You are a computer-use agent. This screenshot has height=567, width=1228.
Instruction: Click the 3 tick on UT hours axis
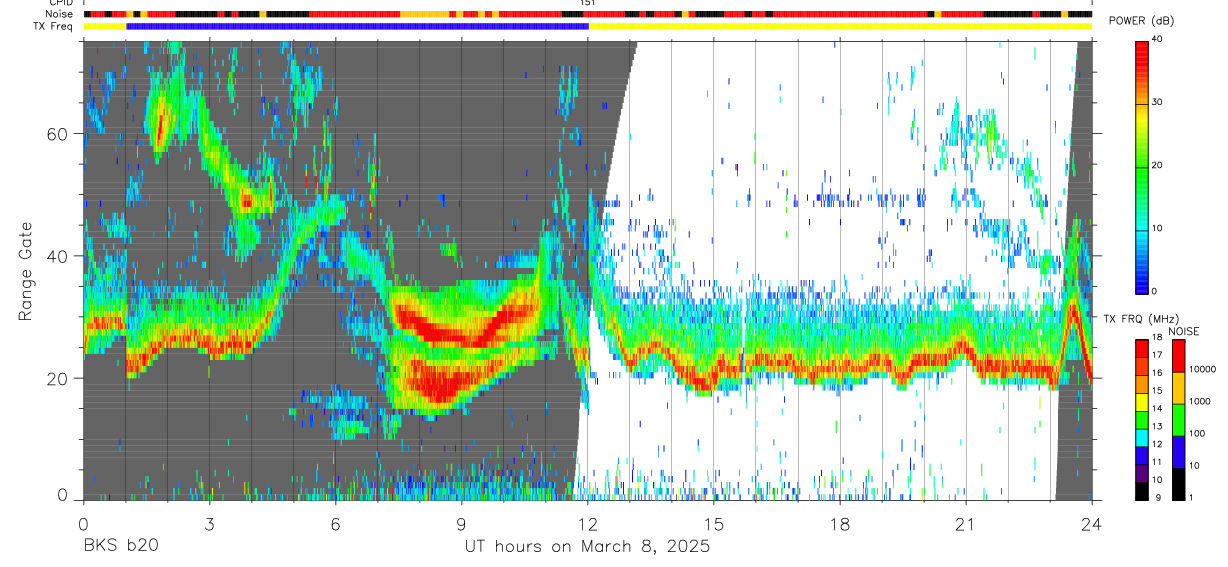(x=209, y=523)
